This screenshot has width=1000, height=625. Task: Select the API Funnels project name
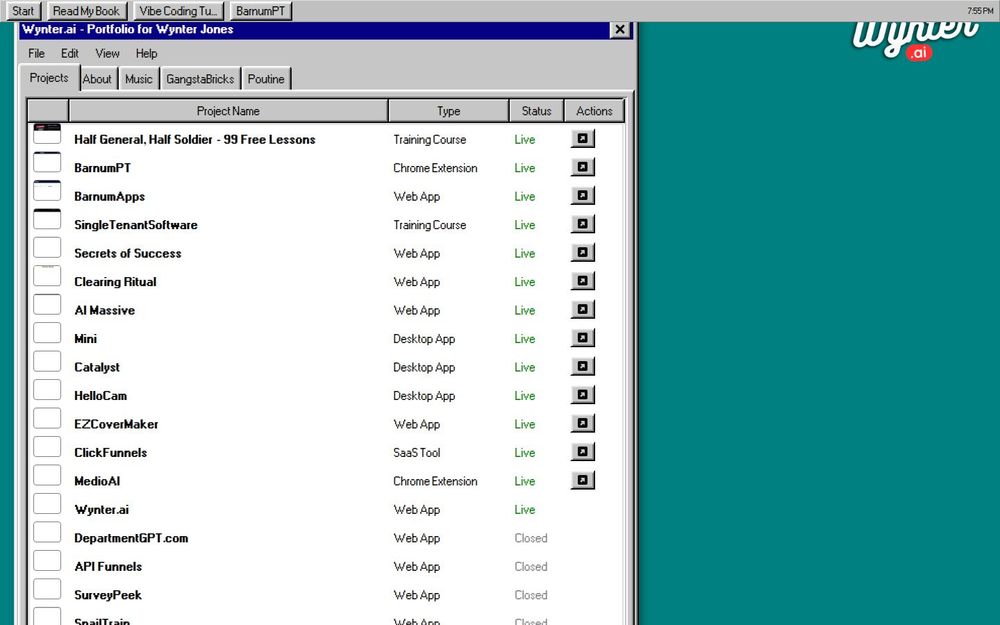[108, 566]
